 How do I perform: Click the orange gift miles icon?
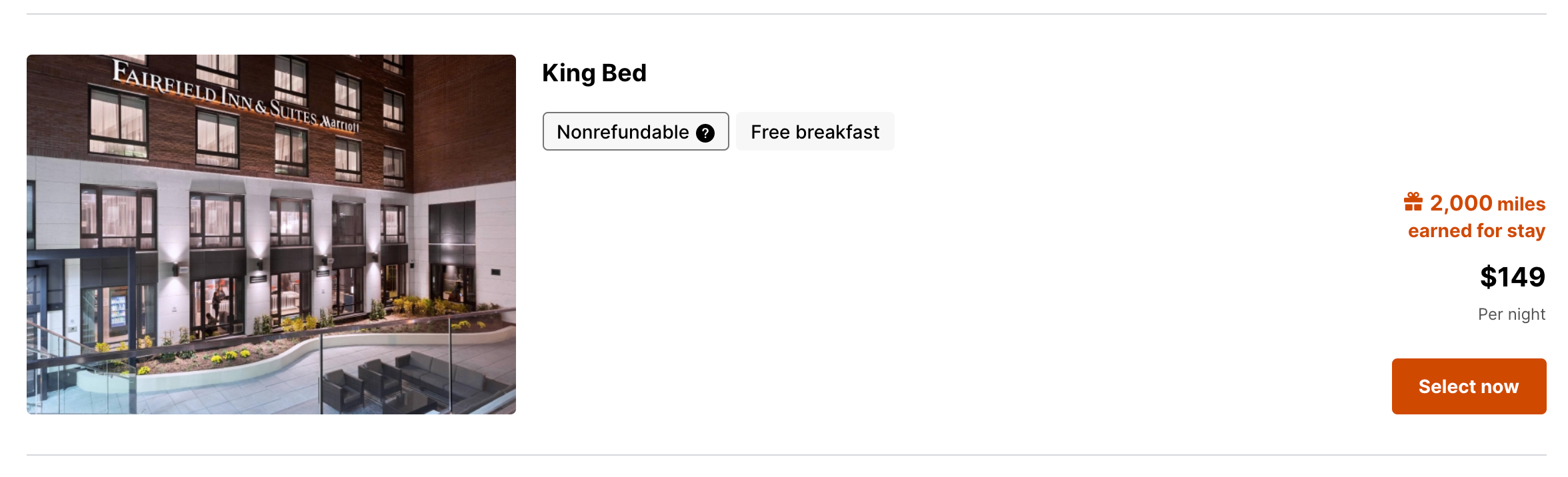pos(1413,202)
